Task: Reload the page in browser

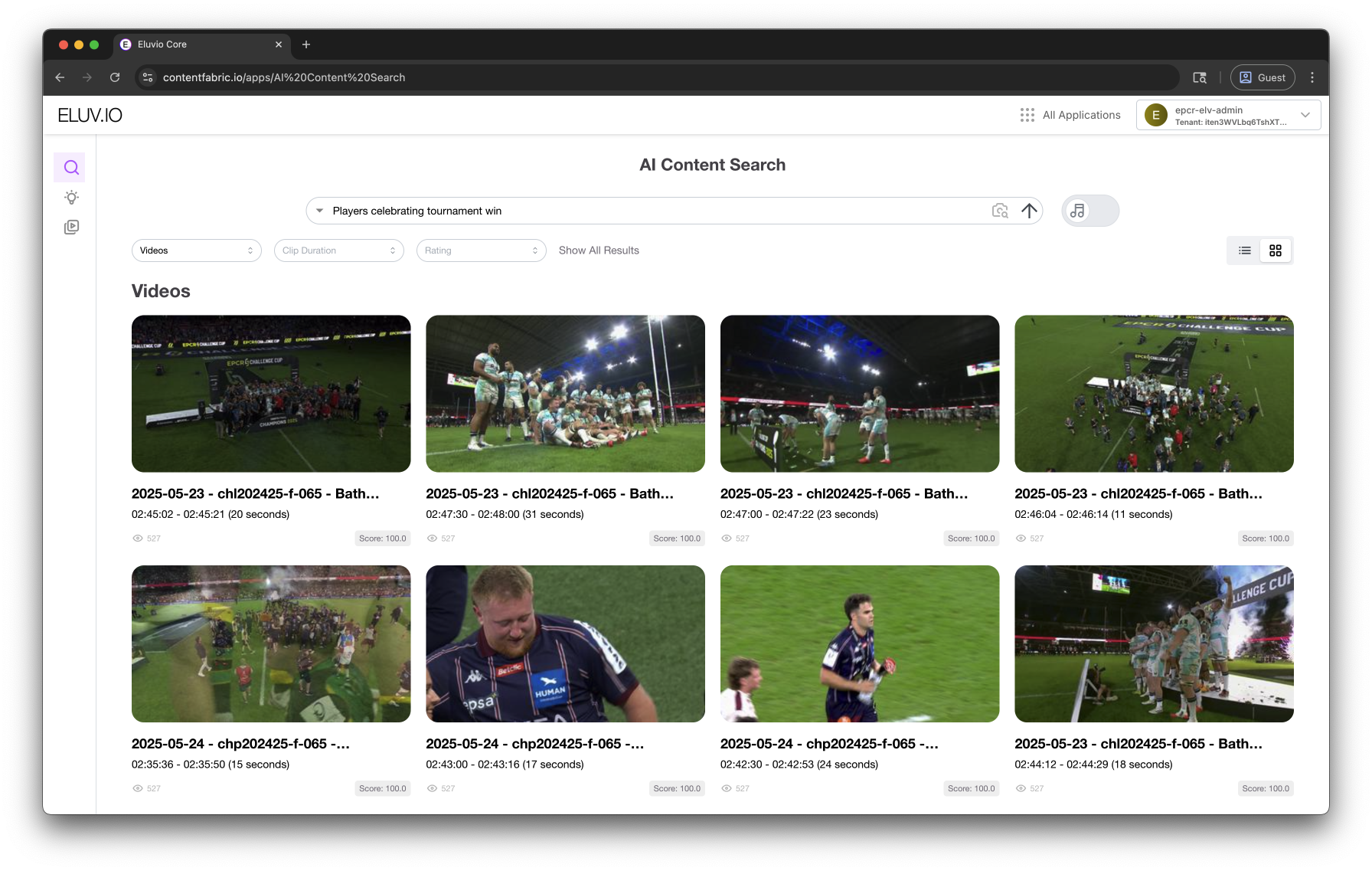Action: pyautogui.click(x=115, y=77)
